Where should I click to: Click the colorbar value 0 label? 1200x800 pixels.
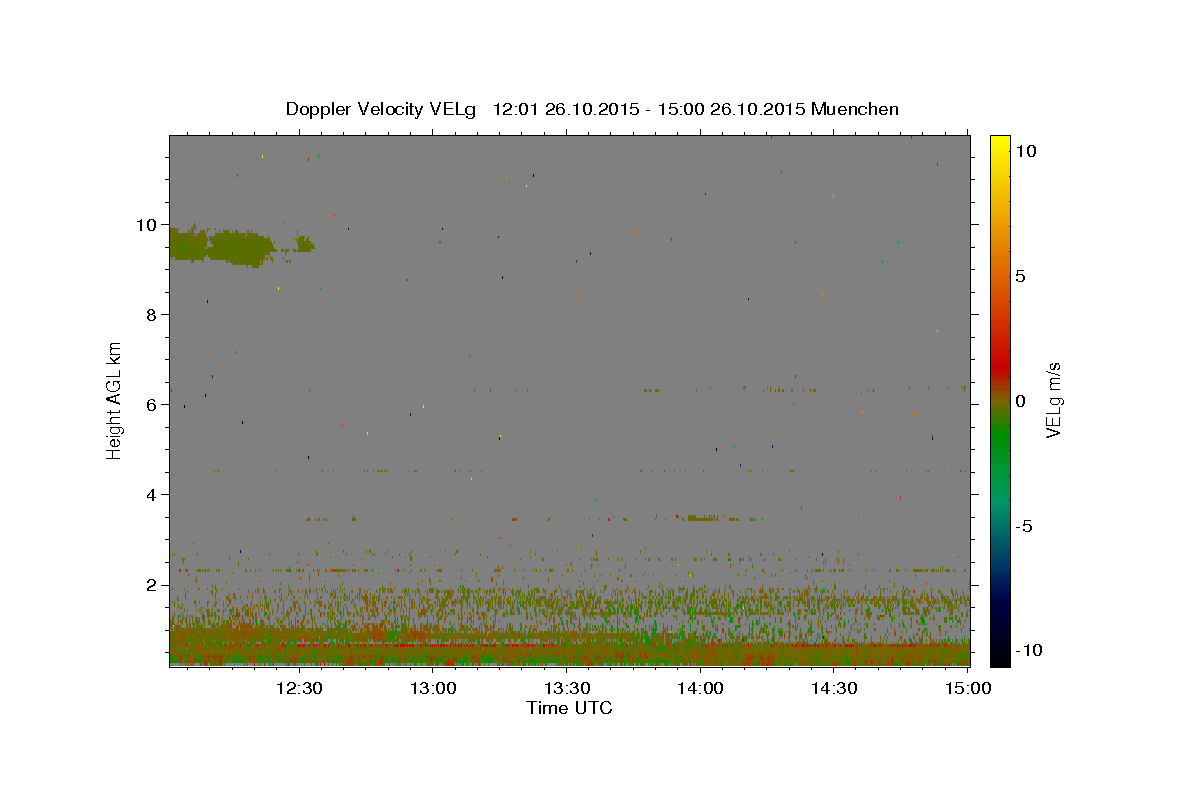pyautogui.click(x=1020, y=401)
